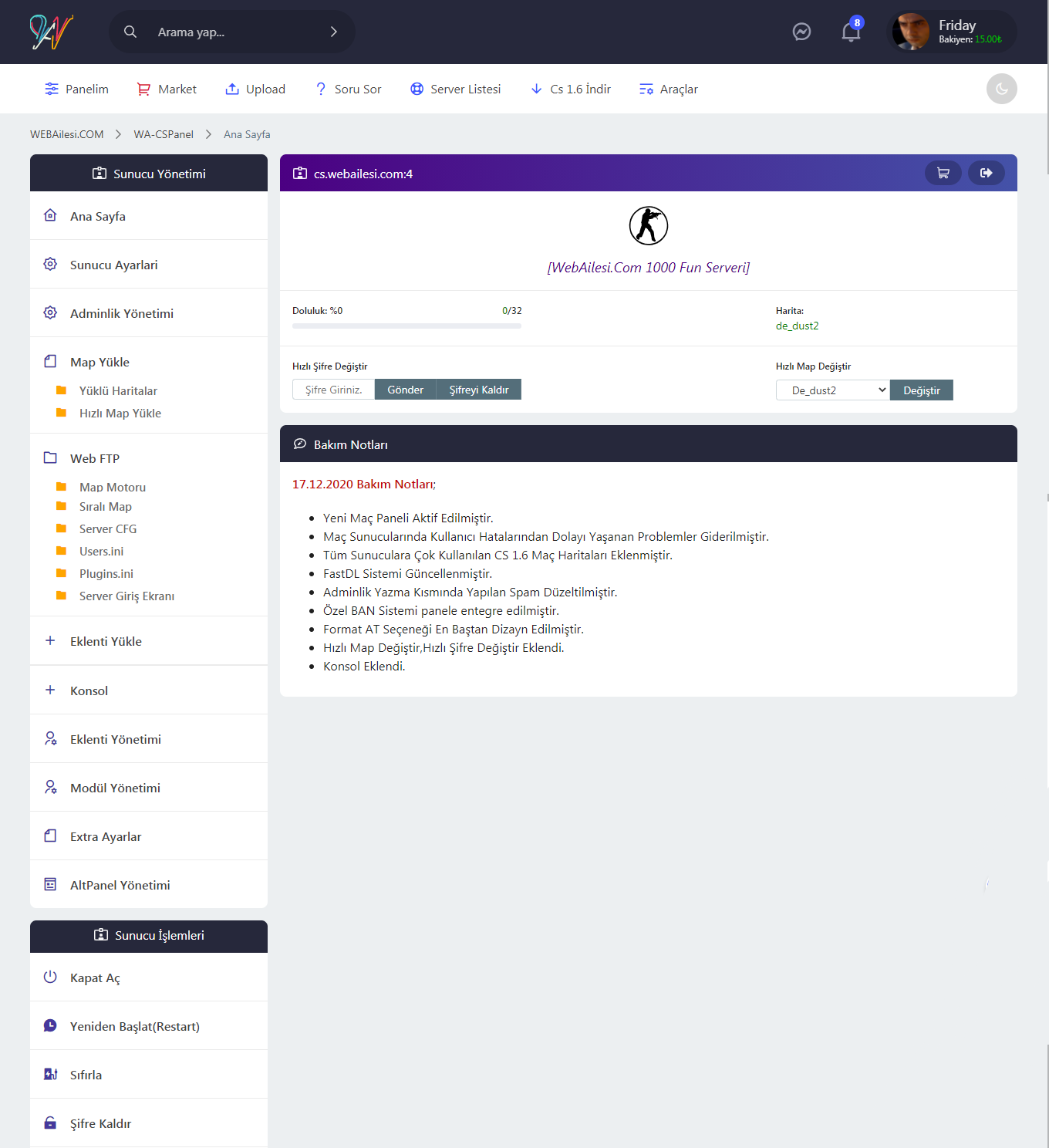Open Yüklü Haritalar under Map Yükle
Image resolution: width=1049 pixels, height=1148 pixels.
(118, 390)
